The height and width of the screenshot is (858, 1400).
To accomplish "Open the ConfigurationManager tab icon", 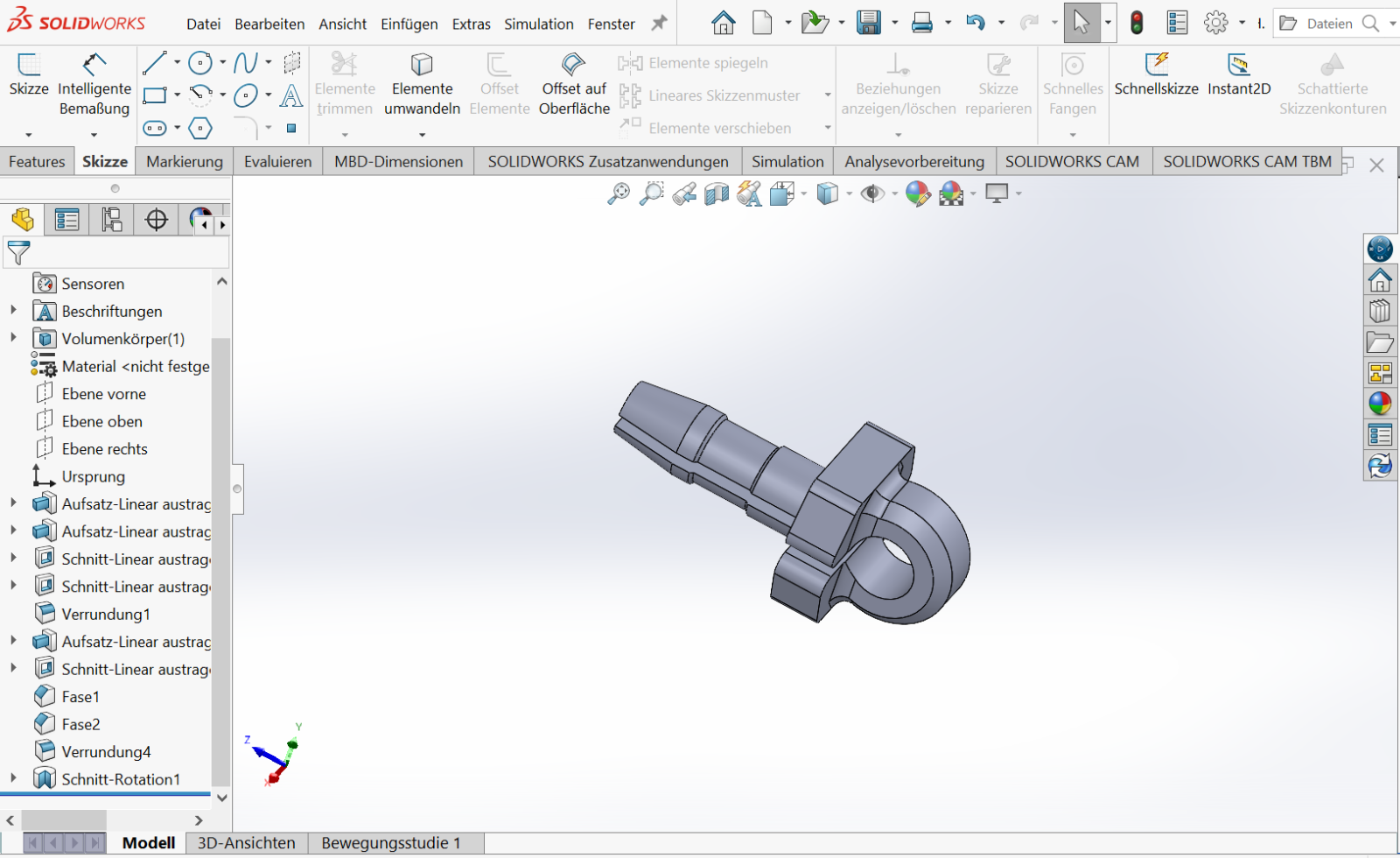I will click(x=111, y=220).
